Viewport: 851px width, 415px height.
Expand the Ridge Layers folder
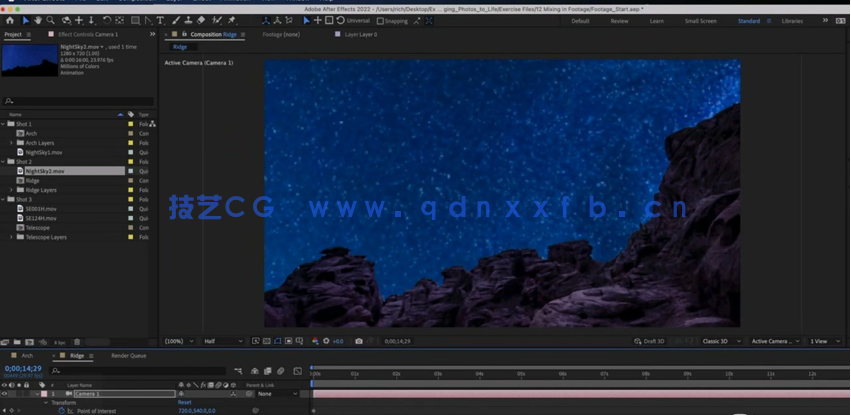click(11, 190)
